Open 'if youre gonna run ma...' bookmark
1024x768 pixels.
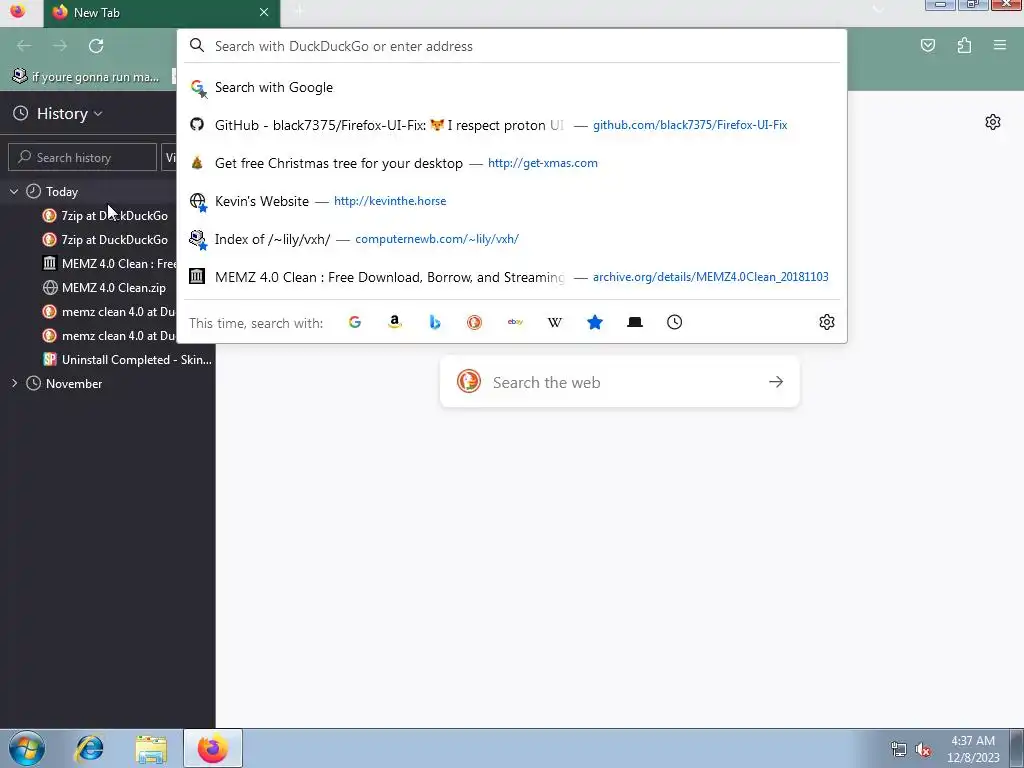(x=86, y=76)
